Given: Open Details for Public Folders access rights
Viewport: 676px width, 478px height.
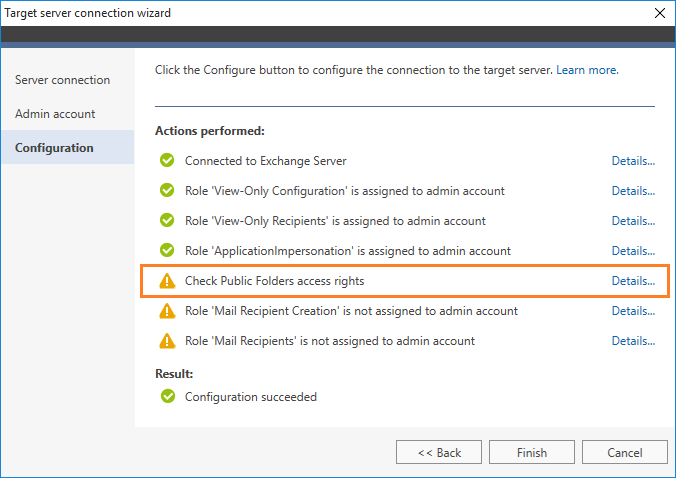Looking at the screenshot, I should coord(633,281).
